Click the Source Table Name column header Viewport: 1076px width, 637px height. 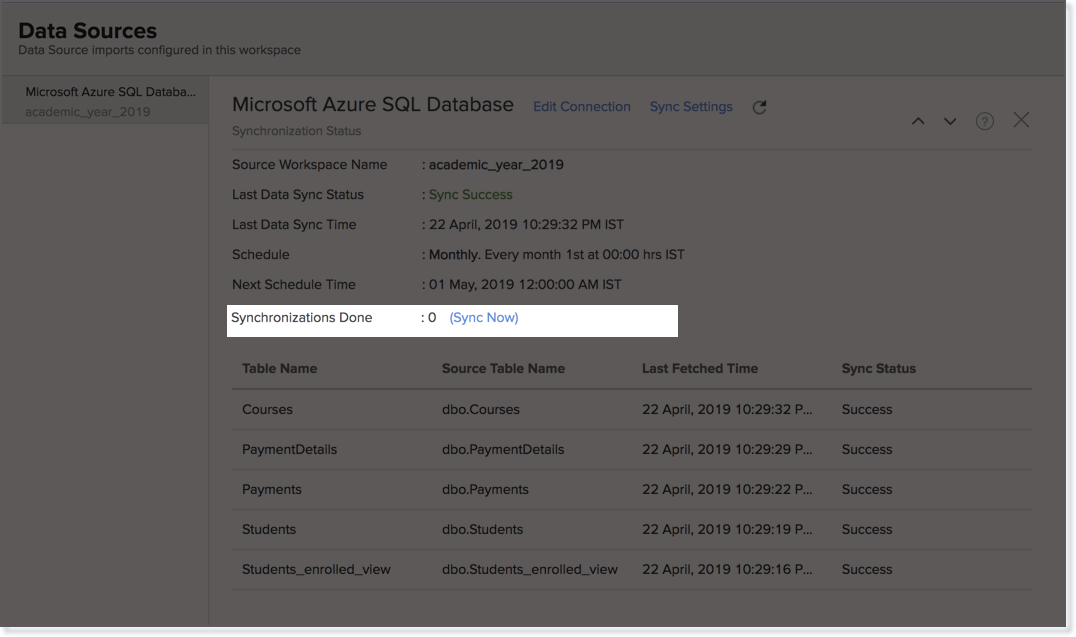(503, 368)
